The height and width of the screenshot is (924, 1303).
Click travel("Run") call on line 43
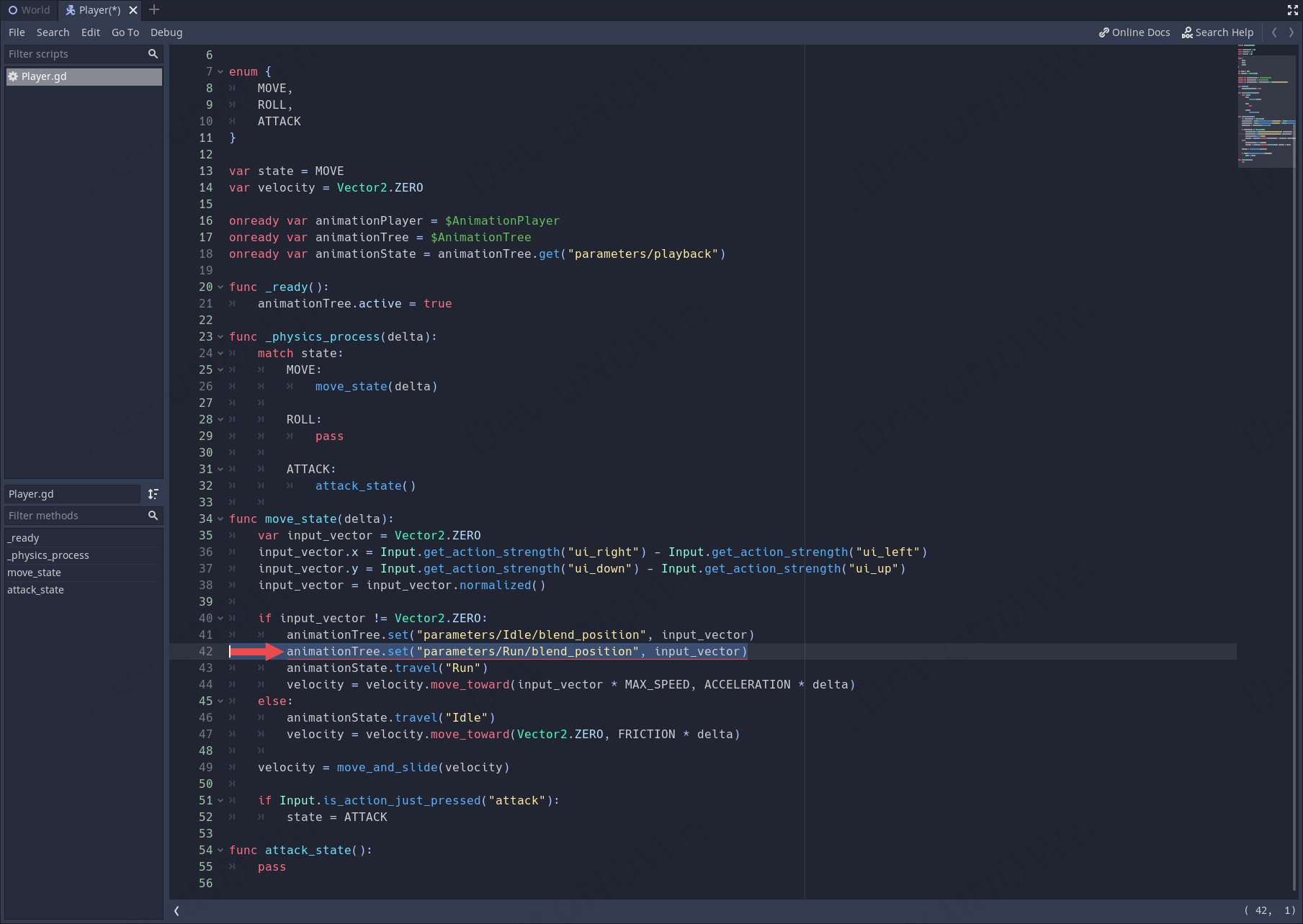click(x=441, y=668)
